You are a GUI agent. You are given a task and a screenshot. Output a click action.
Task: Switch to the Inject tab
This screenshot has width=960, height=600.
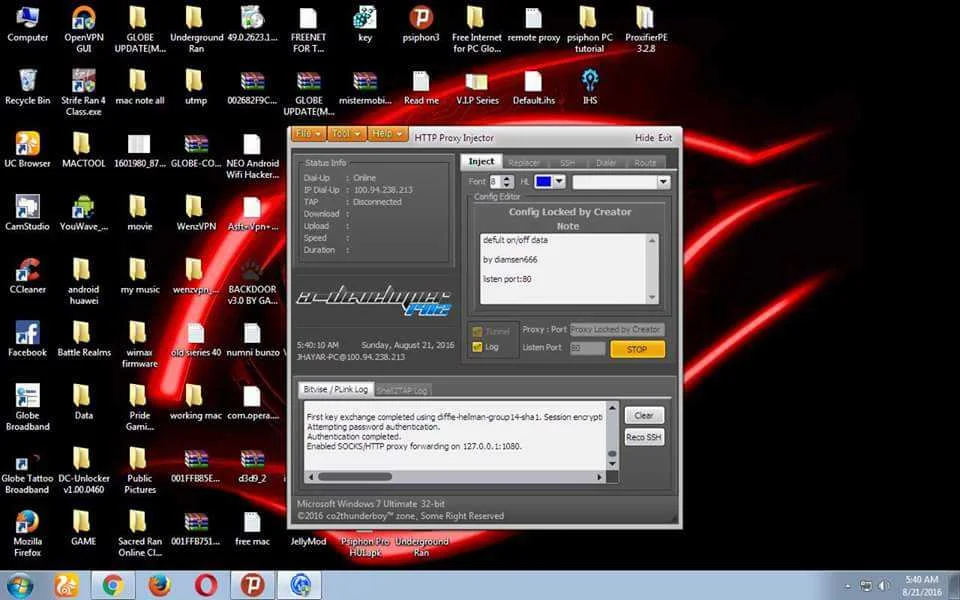click(481, 161)
